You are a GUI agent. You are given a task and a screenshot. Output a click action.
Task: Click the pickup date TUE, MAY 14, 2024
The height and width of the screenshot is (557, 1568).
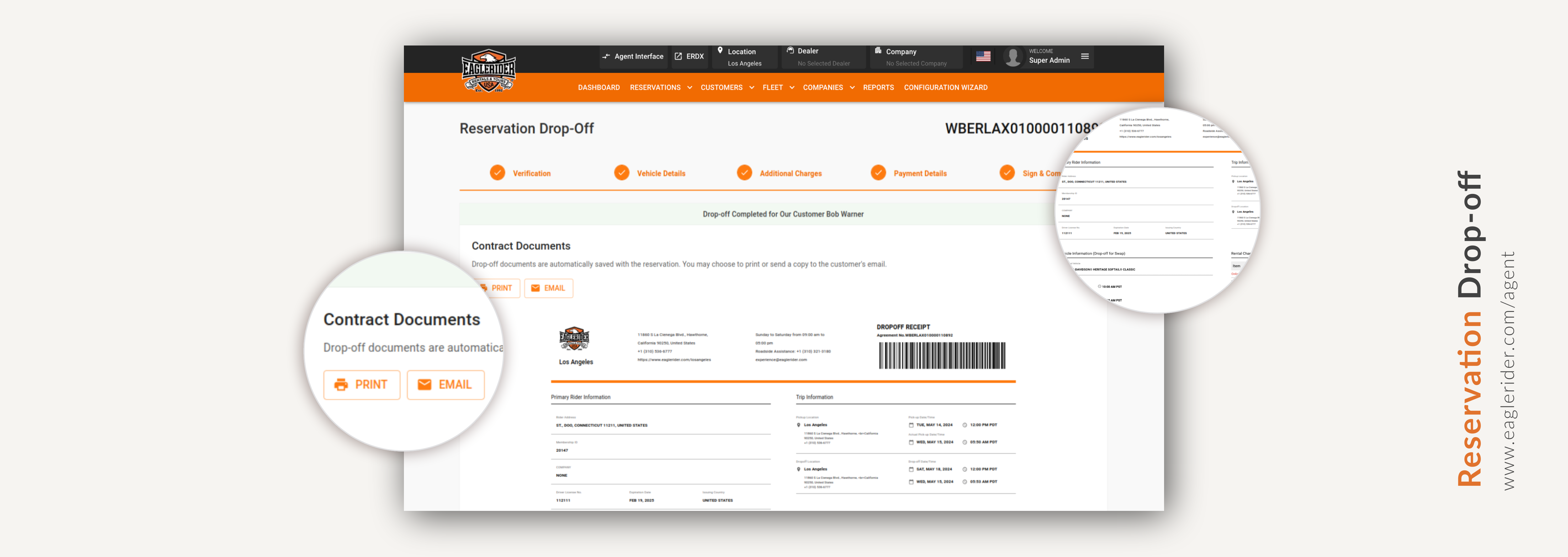click(x=934, y=425)
